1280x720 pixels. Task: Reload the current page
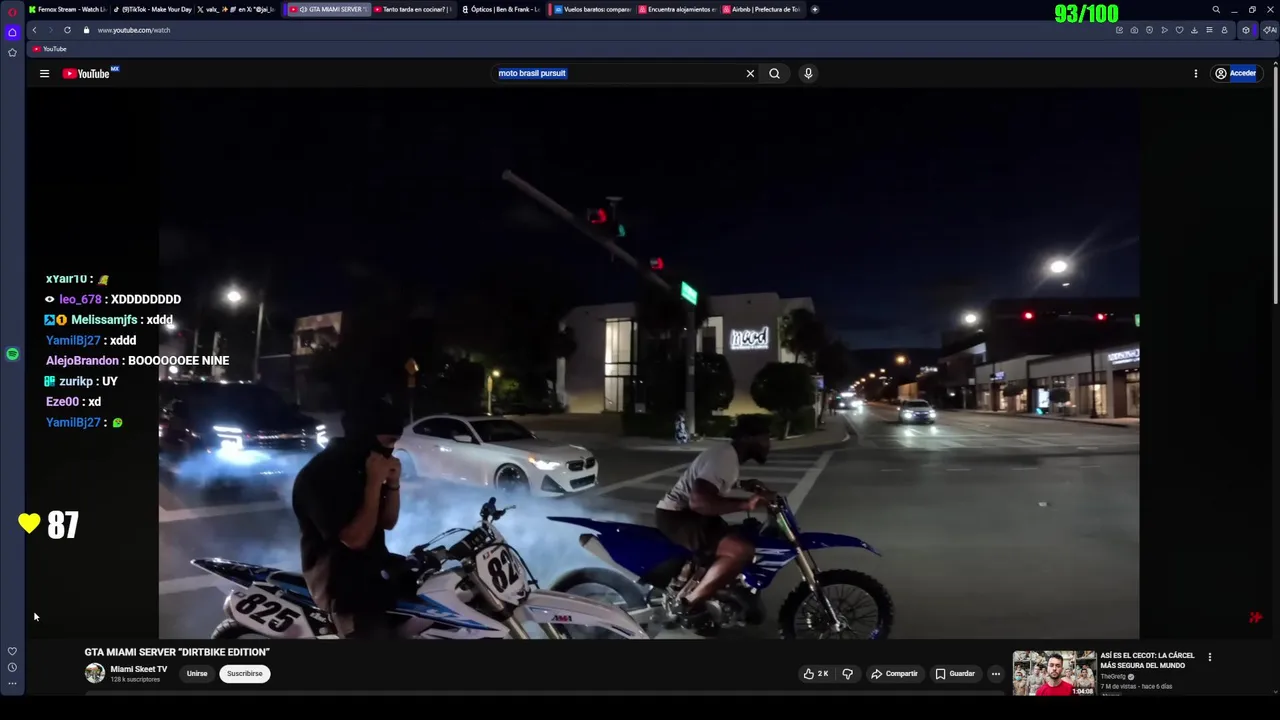[67, 30]
